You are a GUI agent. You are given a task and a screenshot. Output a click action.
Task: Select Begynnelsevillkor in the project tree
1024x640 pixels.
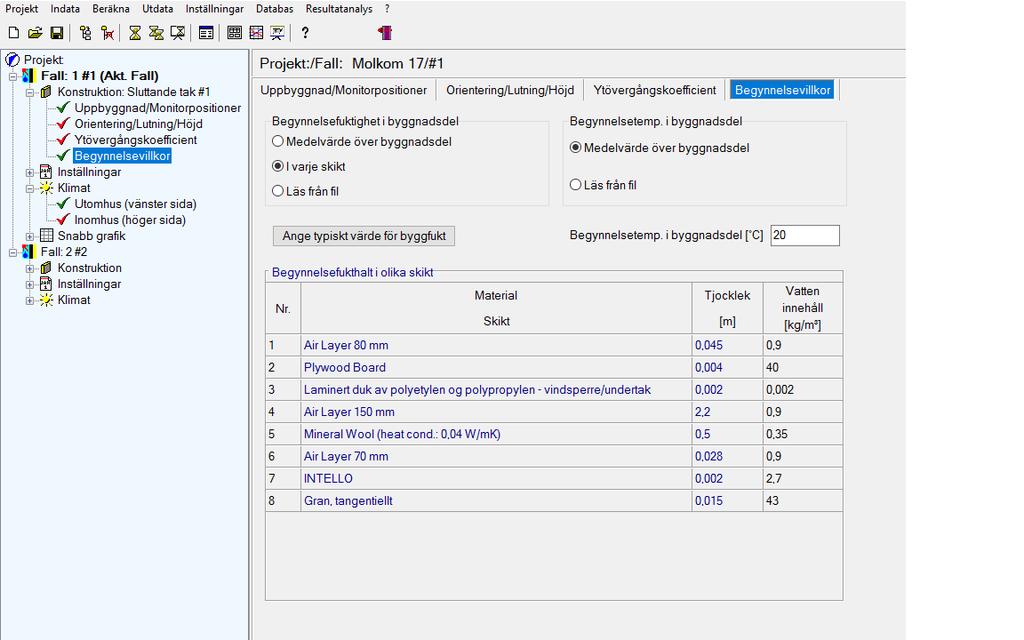[122, 155]
